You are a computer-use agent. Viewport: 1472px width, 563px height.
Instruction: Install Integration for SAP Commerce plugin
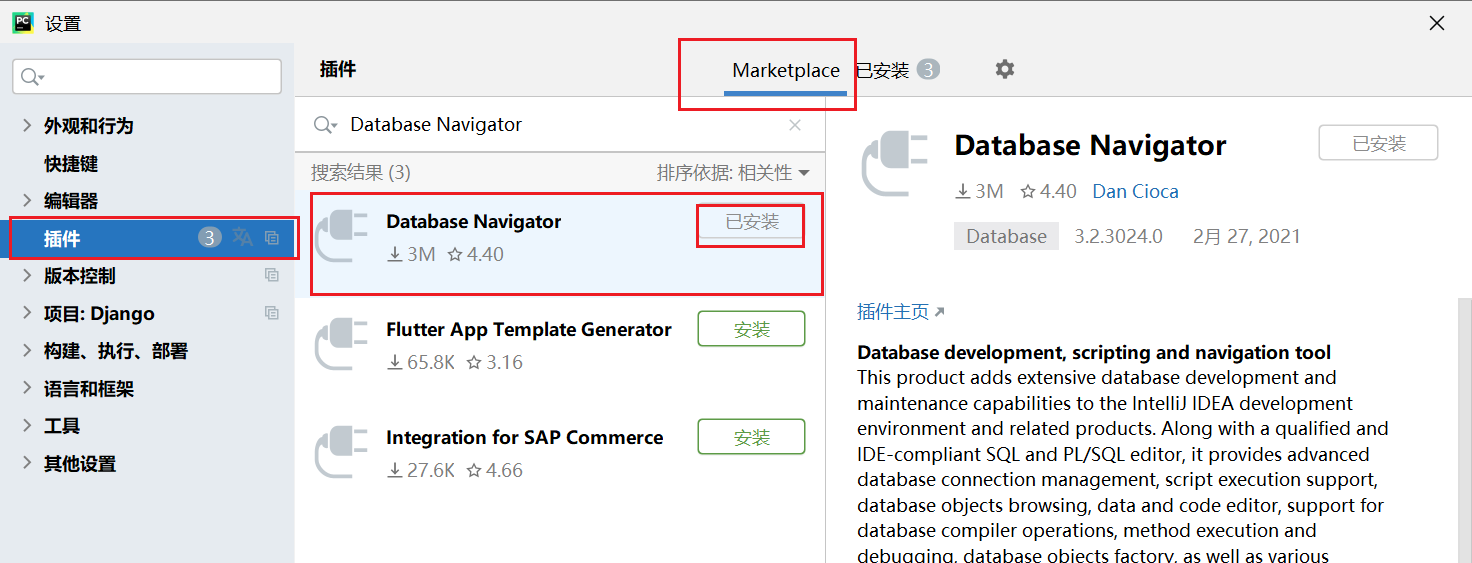pos(751,437)
